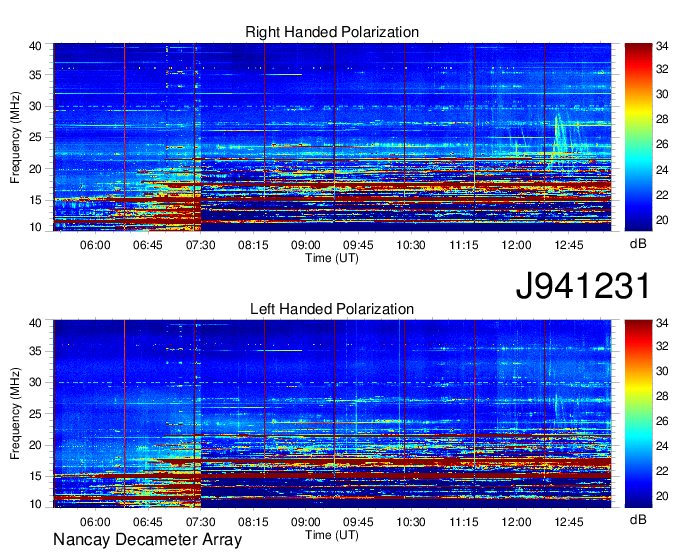Viewport: 680px width, 552px height.
Task: Click 'Time (UT)' label under Left Handed plot
Action: pyautogui.click(x=332, y=535)
